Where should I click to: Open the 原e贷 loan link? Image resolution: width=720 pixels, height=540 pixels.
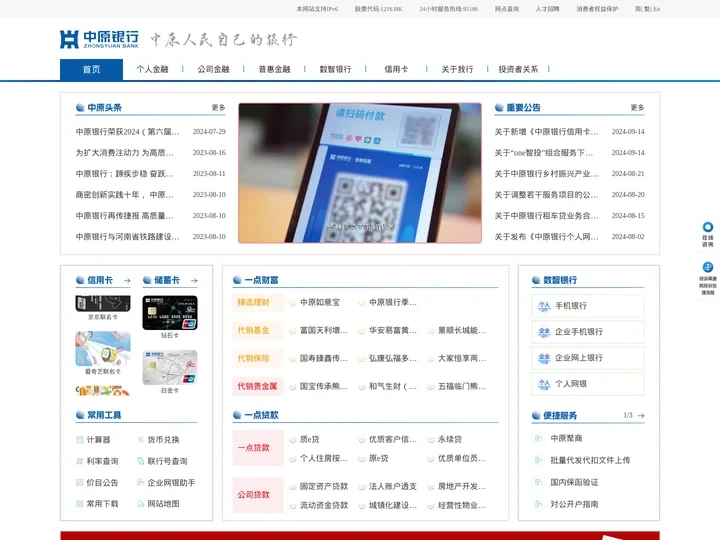(379, 458)
